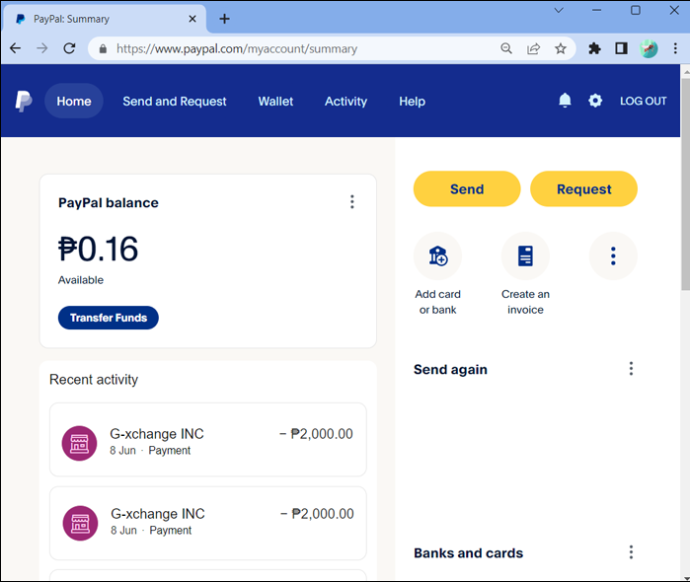Open account settings gear icon

coord(595,101)
